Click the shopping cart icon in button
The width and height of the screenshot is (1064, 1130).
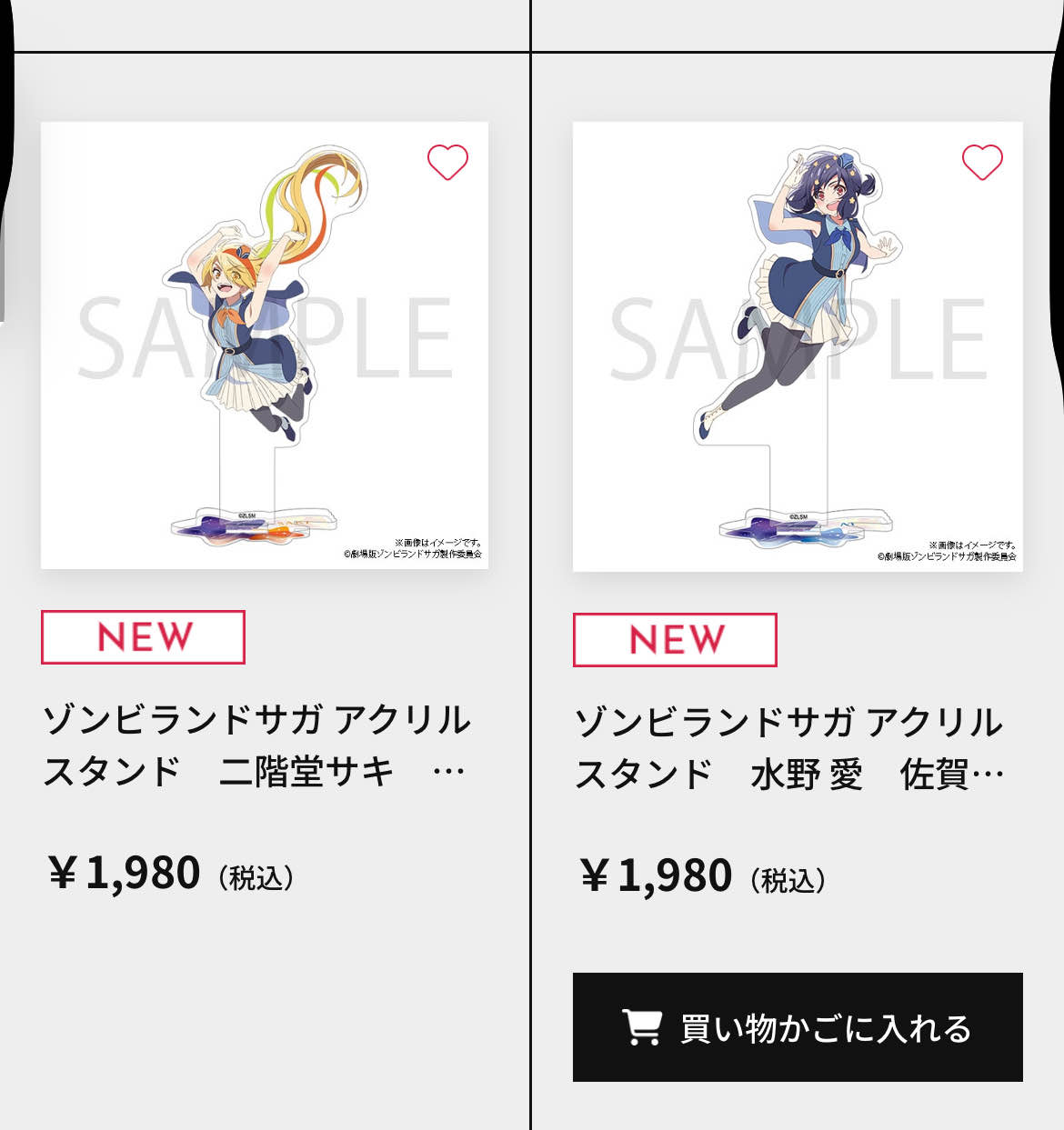tap(641, 1027)
